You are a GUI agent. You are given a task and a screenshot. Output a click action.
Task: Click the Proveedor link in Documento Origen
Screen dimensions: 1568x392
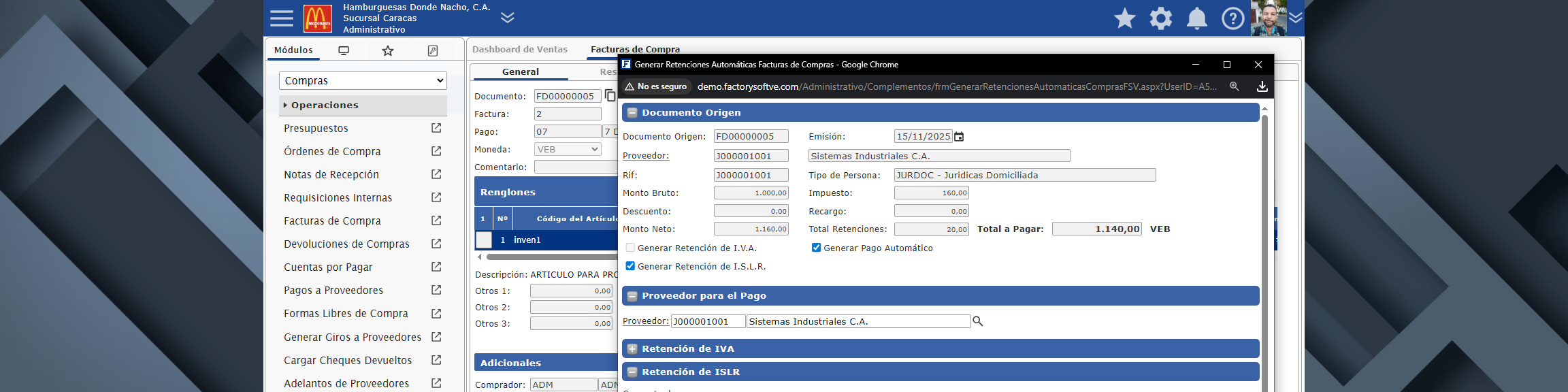click(x=645, y=156)
